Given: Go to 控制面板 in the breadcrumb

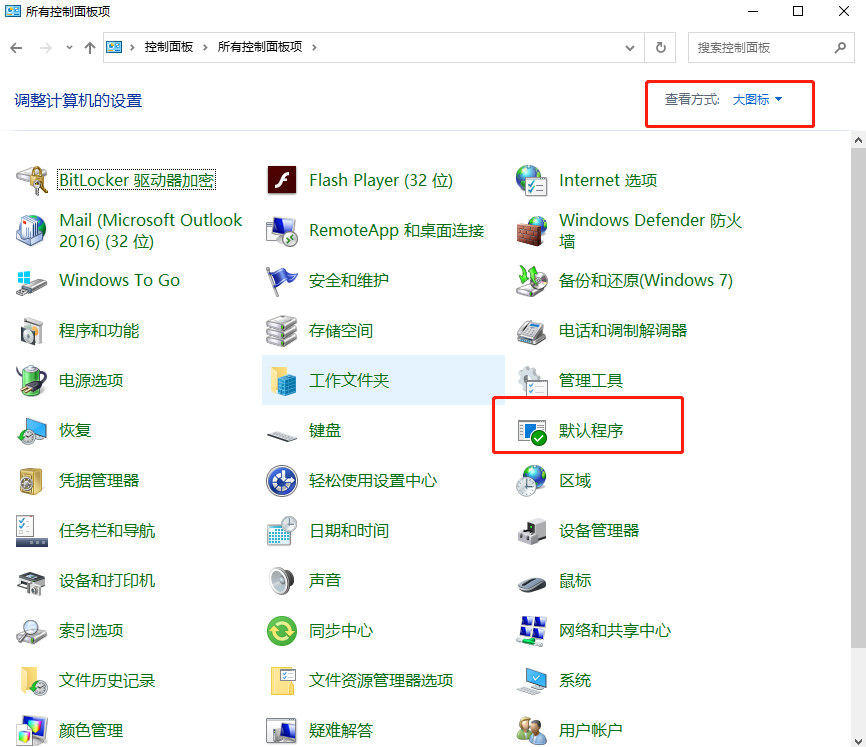Looking at the screenshot, I should [168, 47].
